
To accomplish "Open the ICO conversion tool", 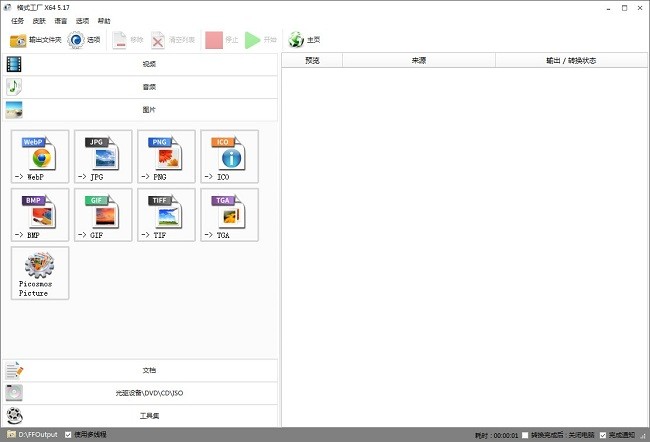I will (x=229, y=156).
